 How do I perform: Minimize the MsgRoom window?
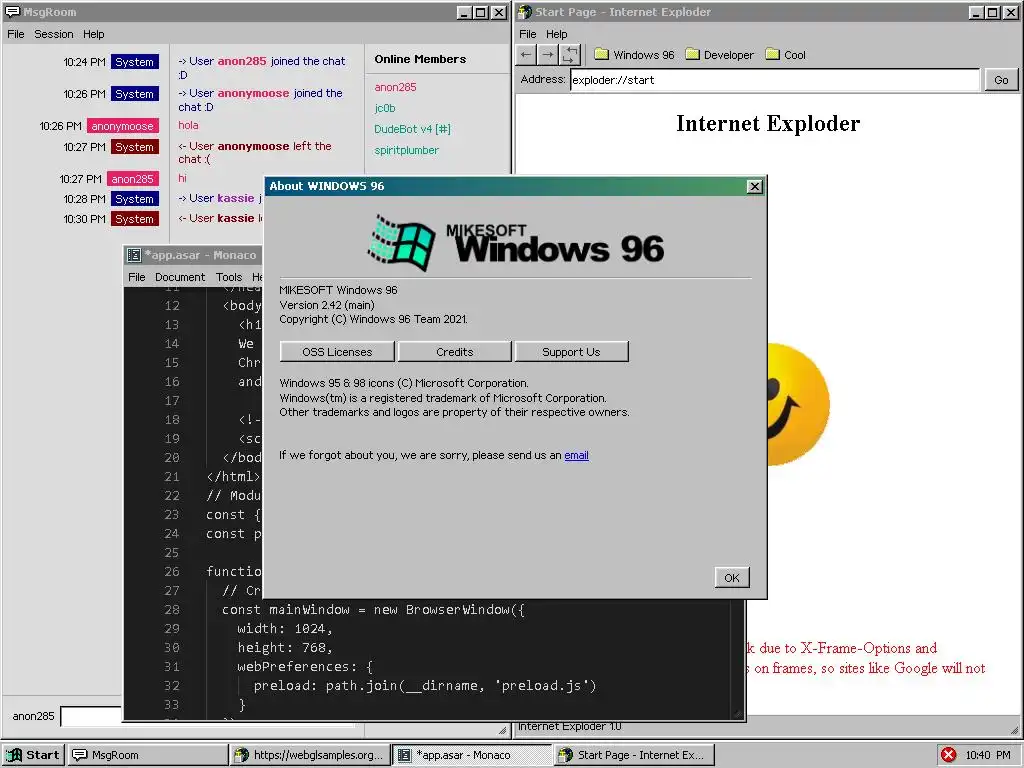tap(464, 12)
